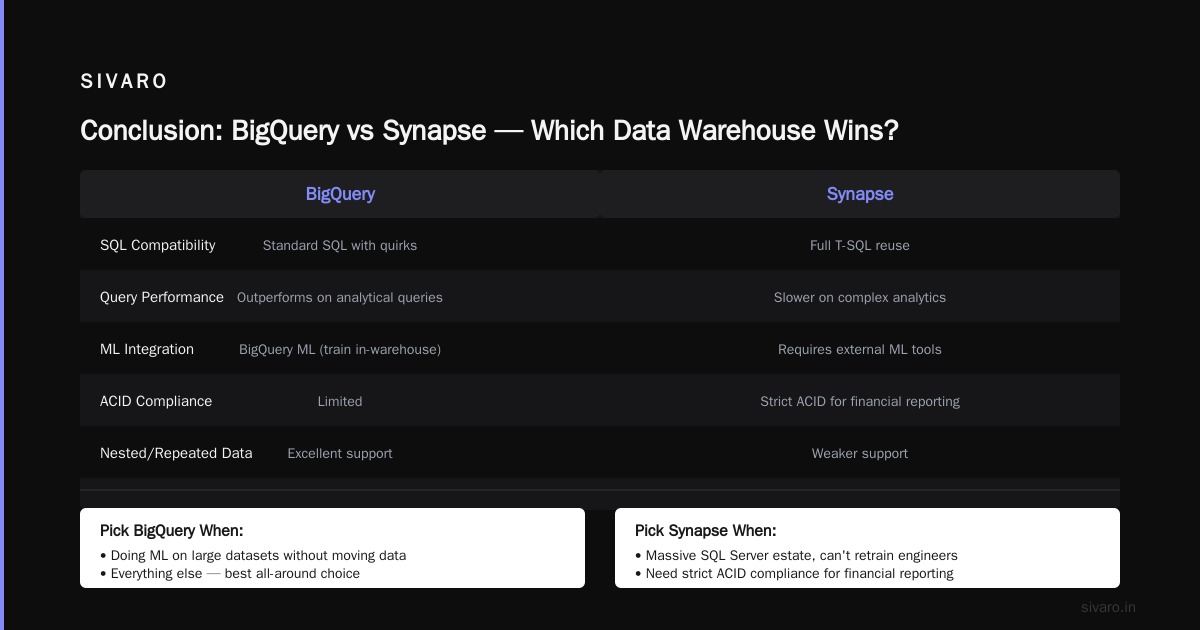
Task: Click the Query Performance row label
Action: point(162,297)
